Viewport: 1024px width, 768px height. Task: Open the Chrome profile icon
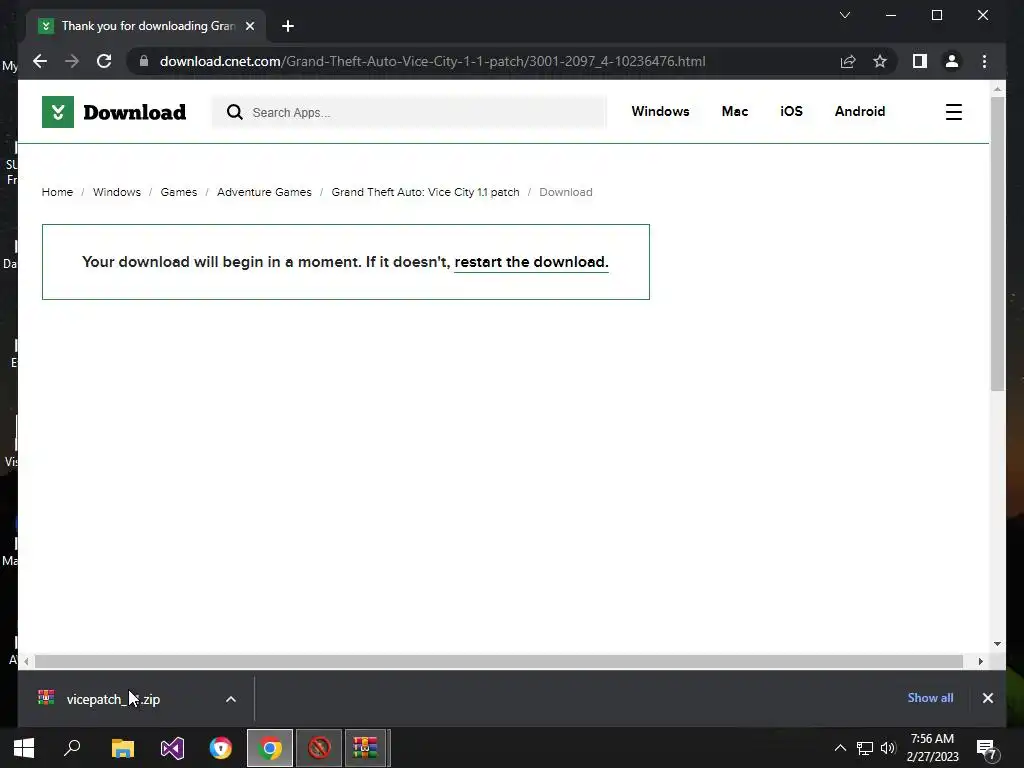click(952, 61)
